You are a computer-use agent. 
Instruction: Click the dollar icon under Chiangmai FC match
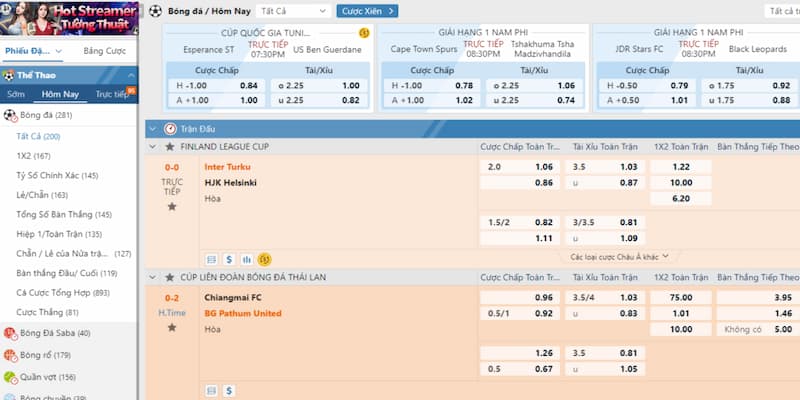229,391
